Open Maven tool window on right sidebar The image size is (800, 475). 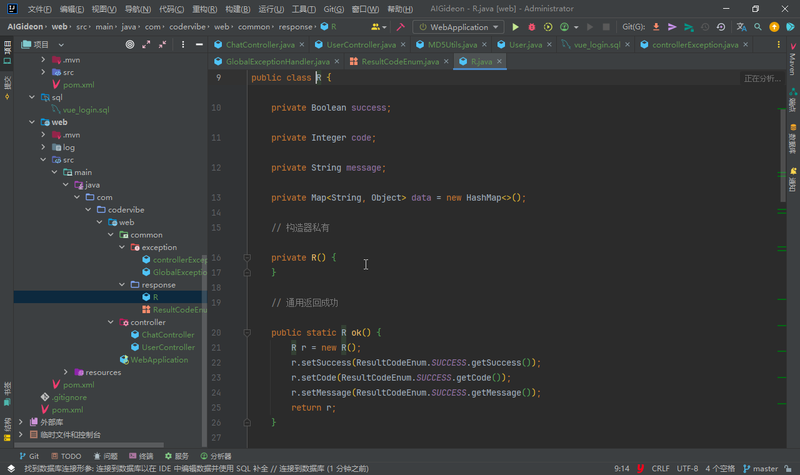pos(793,59)
